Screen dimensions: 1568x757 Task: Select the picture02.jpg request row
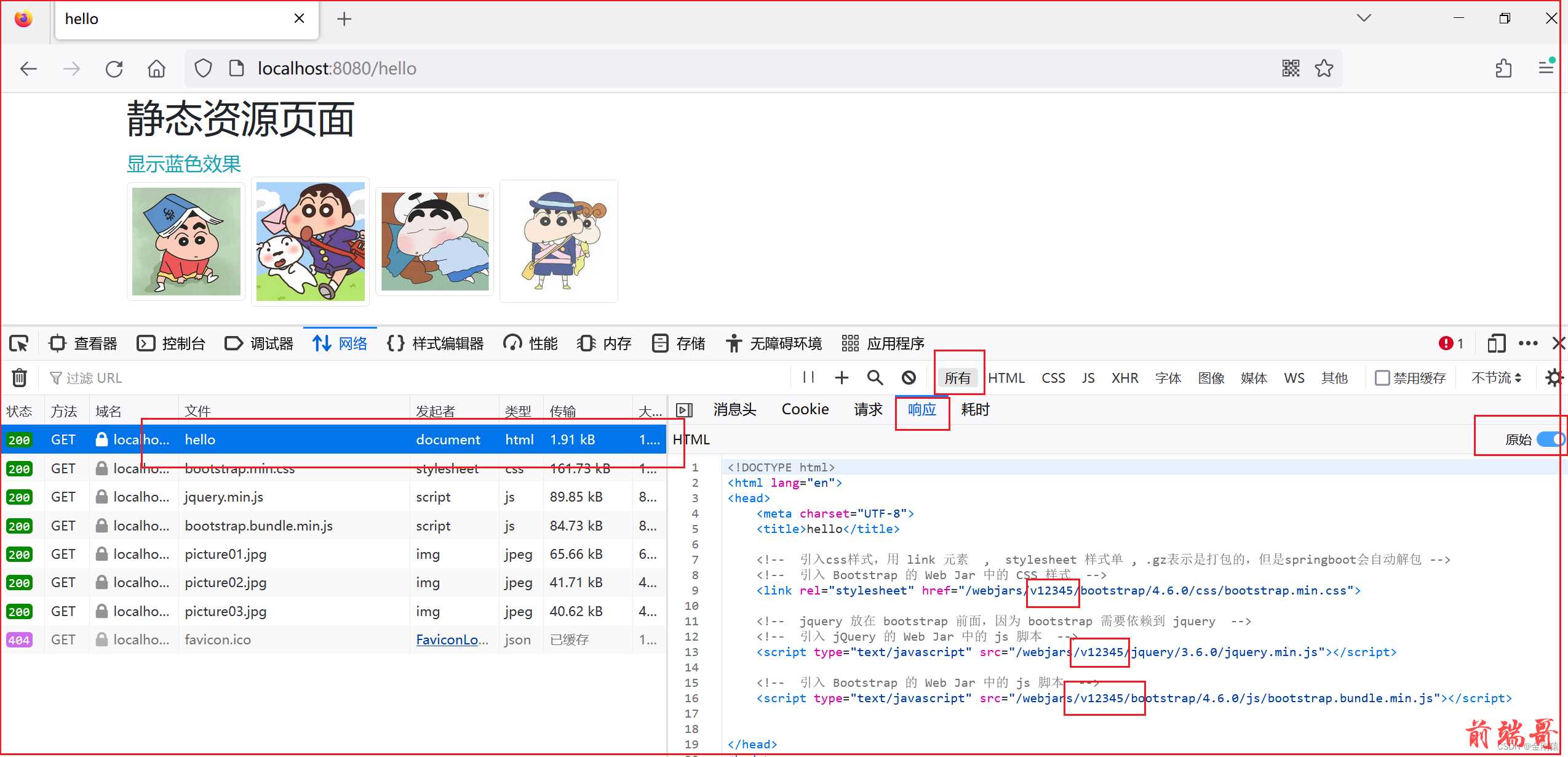tap(333, 583)
